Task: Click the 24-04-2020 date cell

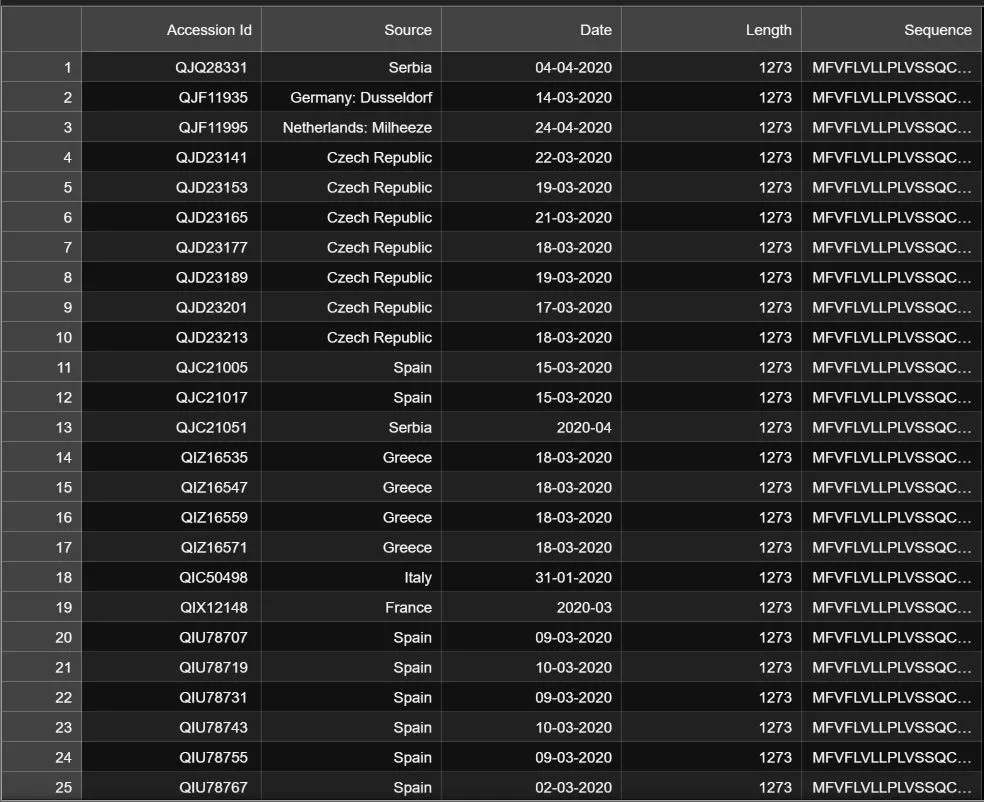Action: click(x=532, y=127)
